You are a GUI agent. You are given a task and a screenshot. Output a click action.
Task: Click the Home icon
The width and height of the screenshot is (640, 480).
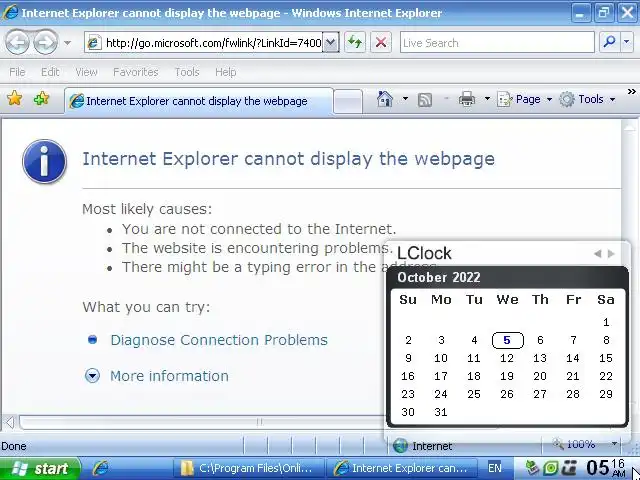coord(384,99)
